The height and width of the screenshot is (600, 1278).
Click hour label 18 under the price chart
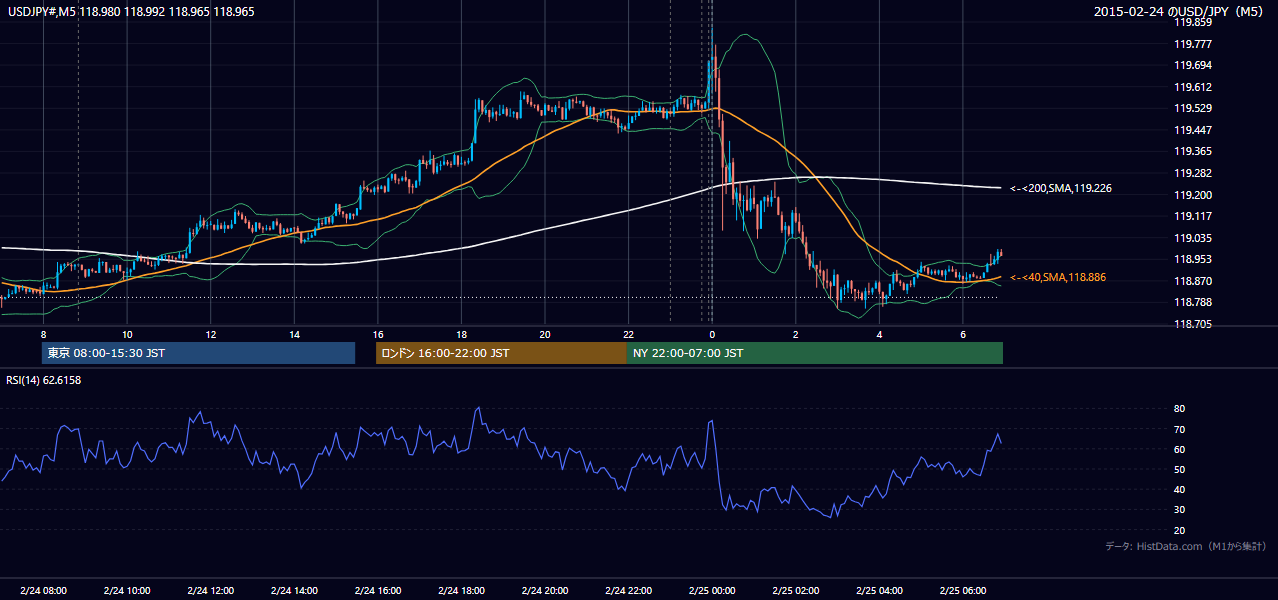(461, 334)
